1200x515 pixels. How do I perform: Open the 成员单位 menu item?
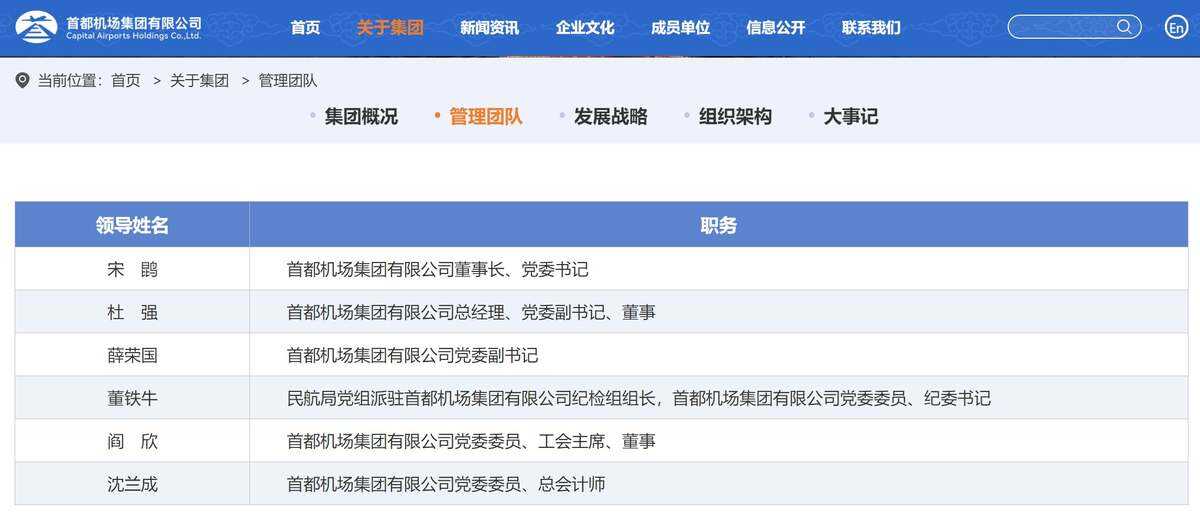[x=680, y=28]
